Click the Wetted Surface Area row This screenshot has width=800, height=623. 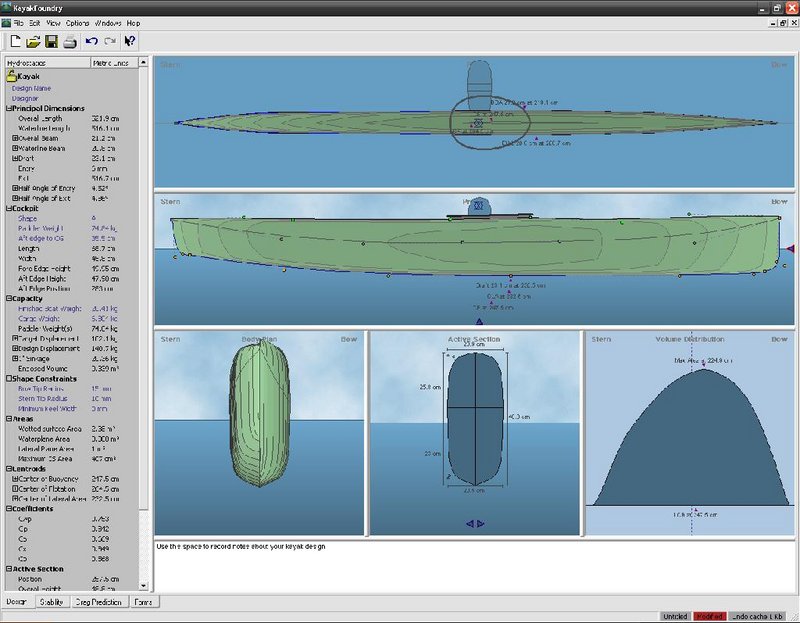(x=72, y=429)
